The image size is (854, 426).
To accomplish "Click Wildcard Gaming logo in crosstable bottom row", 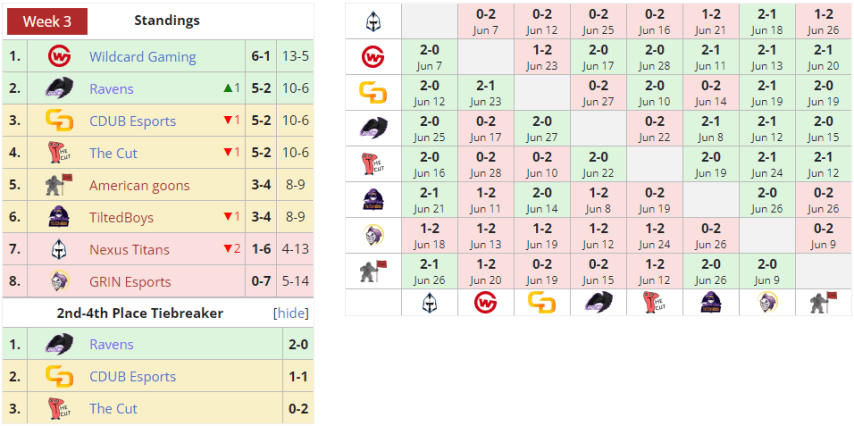I will point(486,303).
